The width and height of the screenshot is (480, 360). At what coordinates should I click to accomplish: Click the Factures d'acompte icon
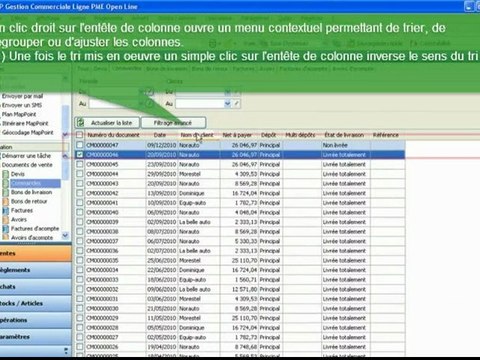pos(5,229)
